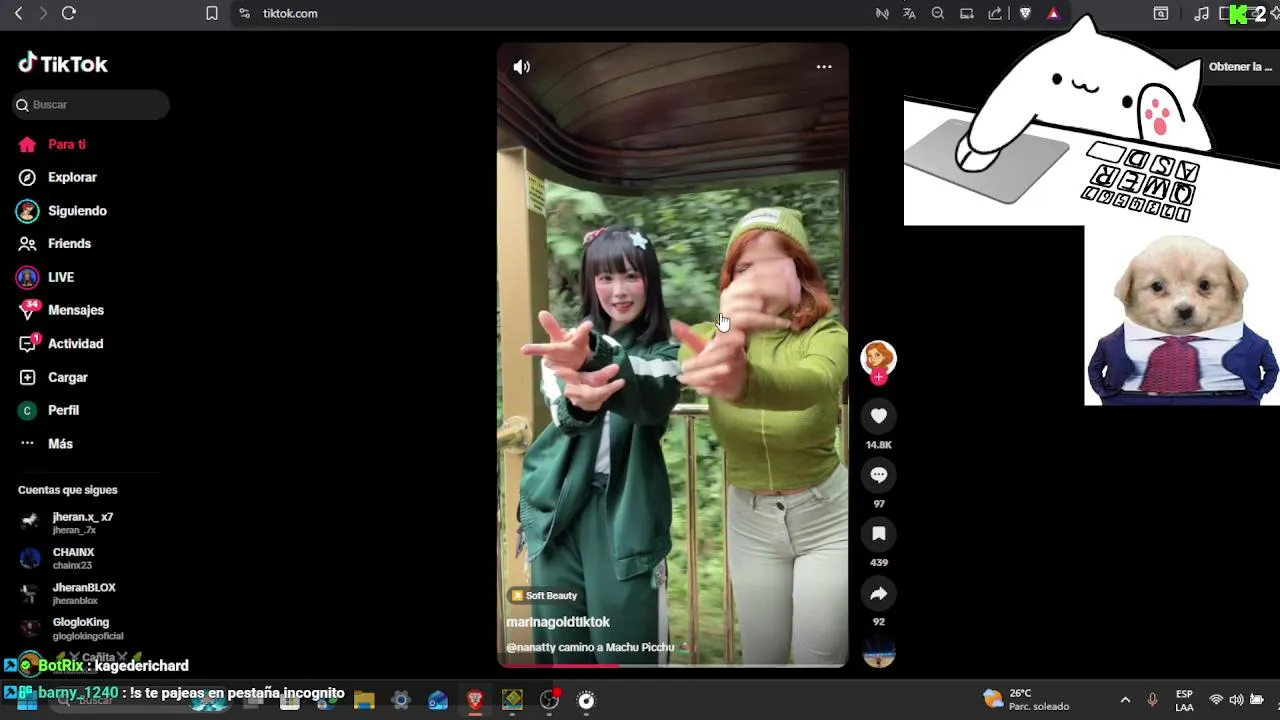Open network and volume tray settings
1280x720 pixels.
1236,700
